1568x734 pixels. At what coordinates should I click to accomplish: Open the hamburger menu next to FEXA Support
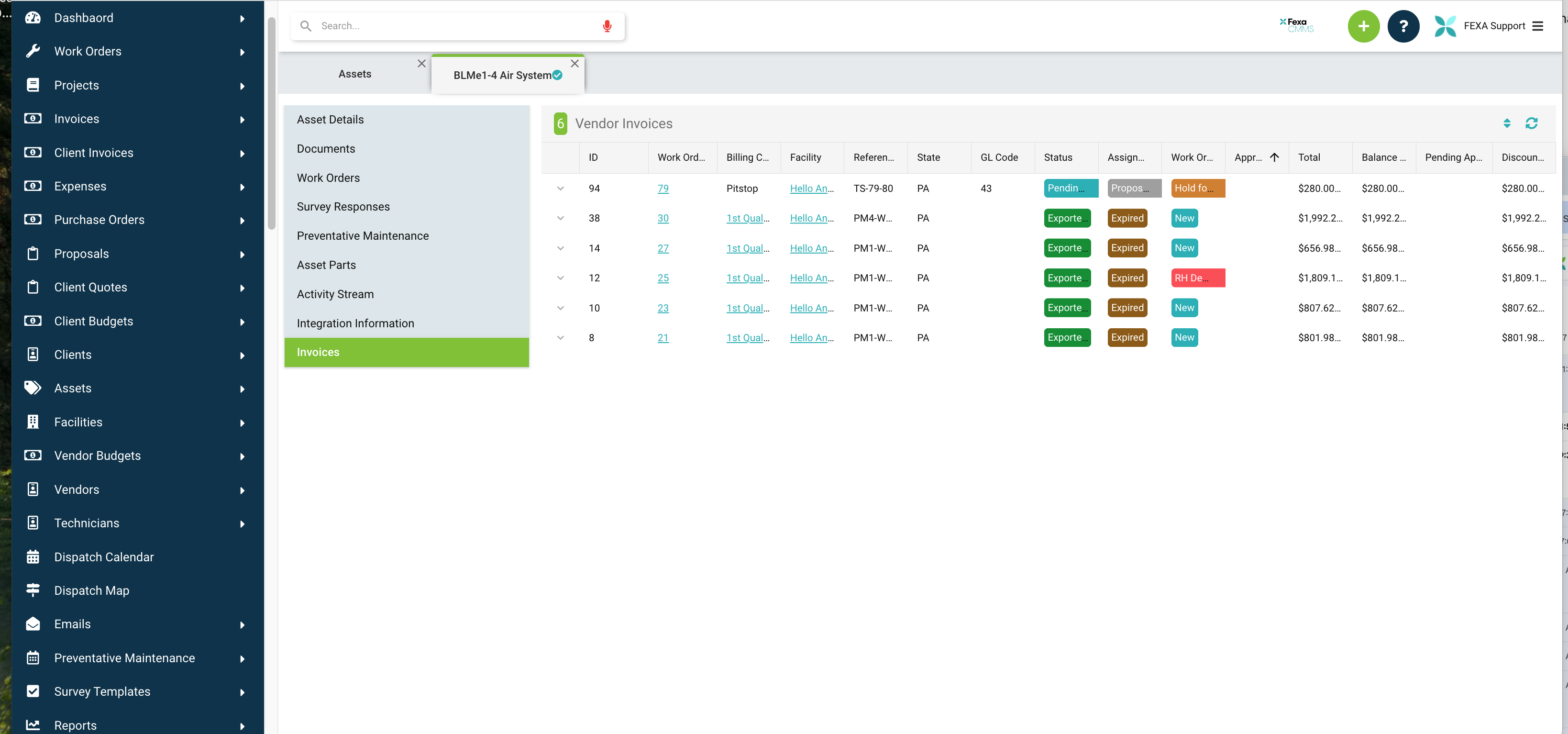(x=1538, y=26)
